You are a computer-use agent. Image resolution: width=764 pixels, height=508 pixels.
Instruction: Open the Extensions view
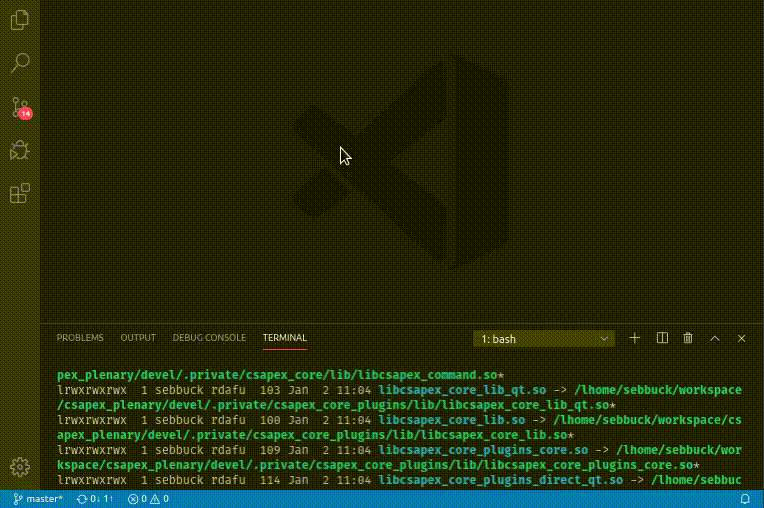pos(19,193)
